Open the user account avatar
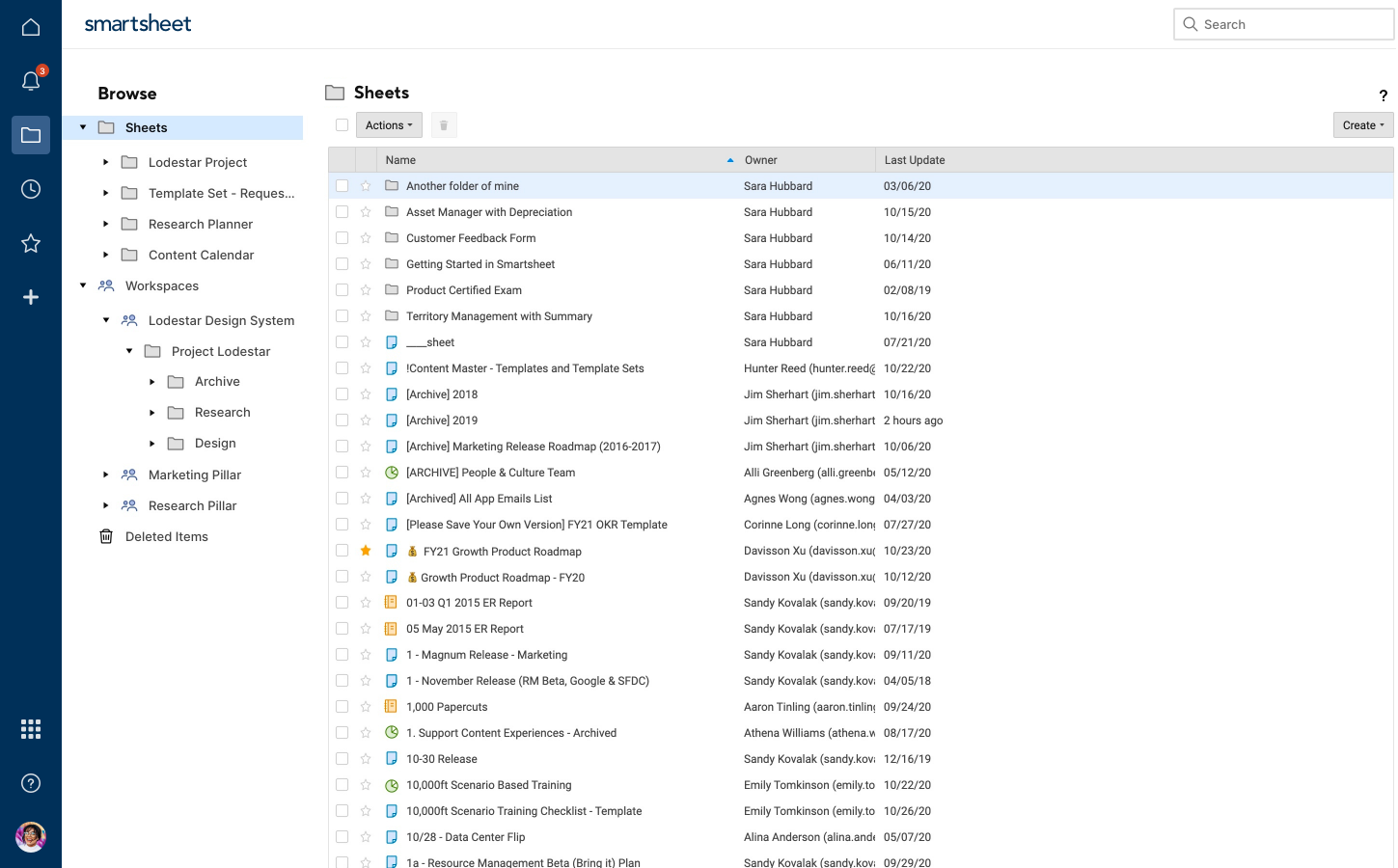1398x868 pixels. pyautogui.click(x=31, y=837)
